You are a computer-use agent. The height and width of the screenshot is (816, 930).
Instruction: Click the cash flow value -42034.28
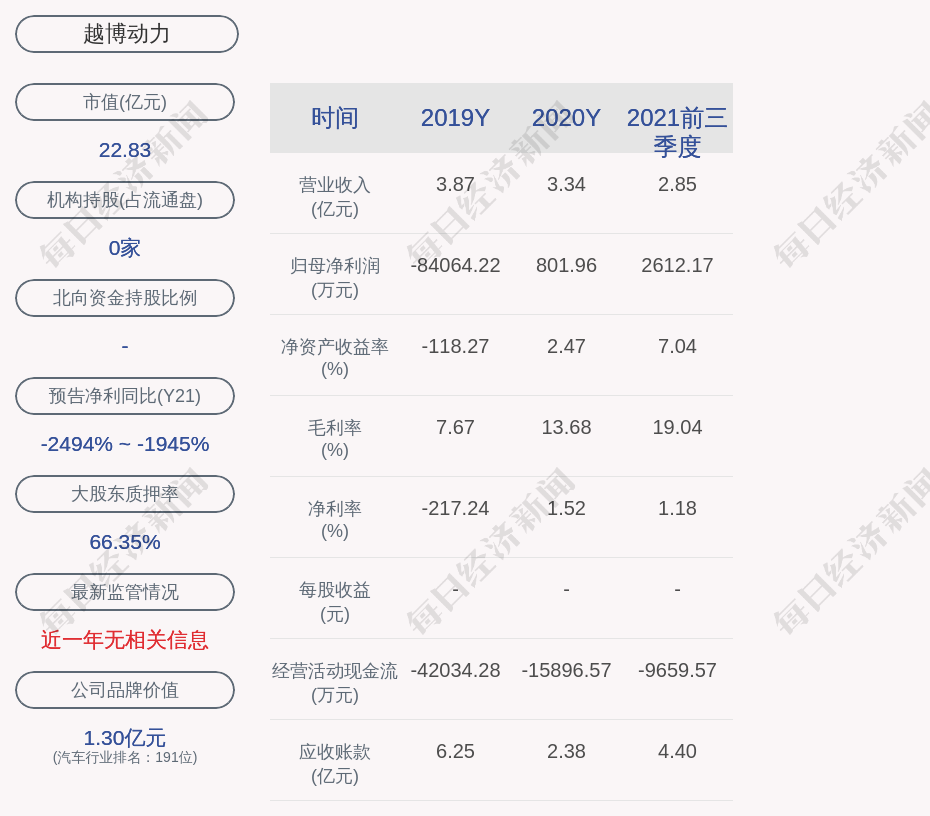[x=456, y=670]
